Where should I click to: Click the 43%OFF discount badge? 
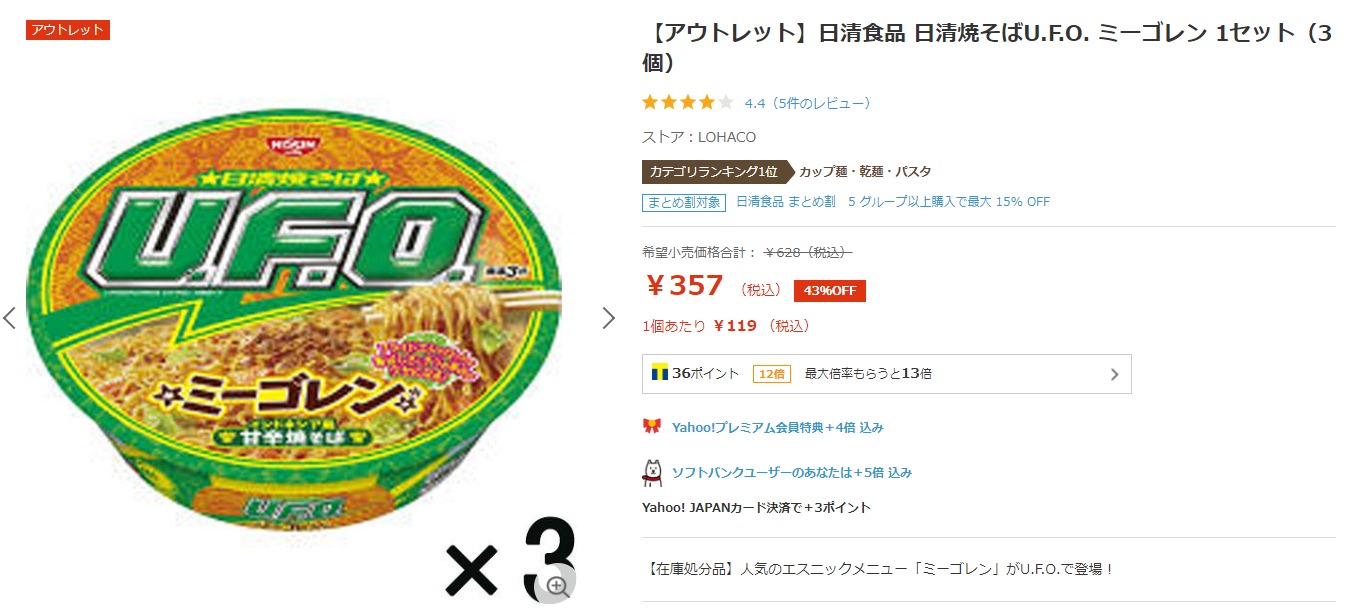pos(829,290)
